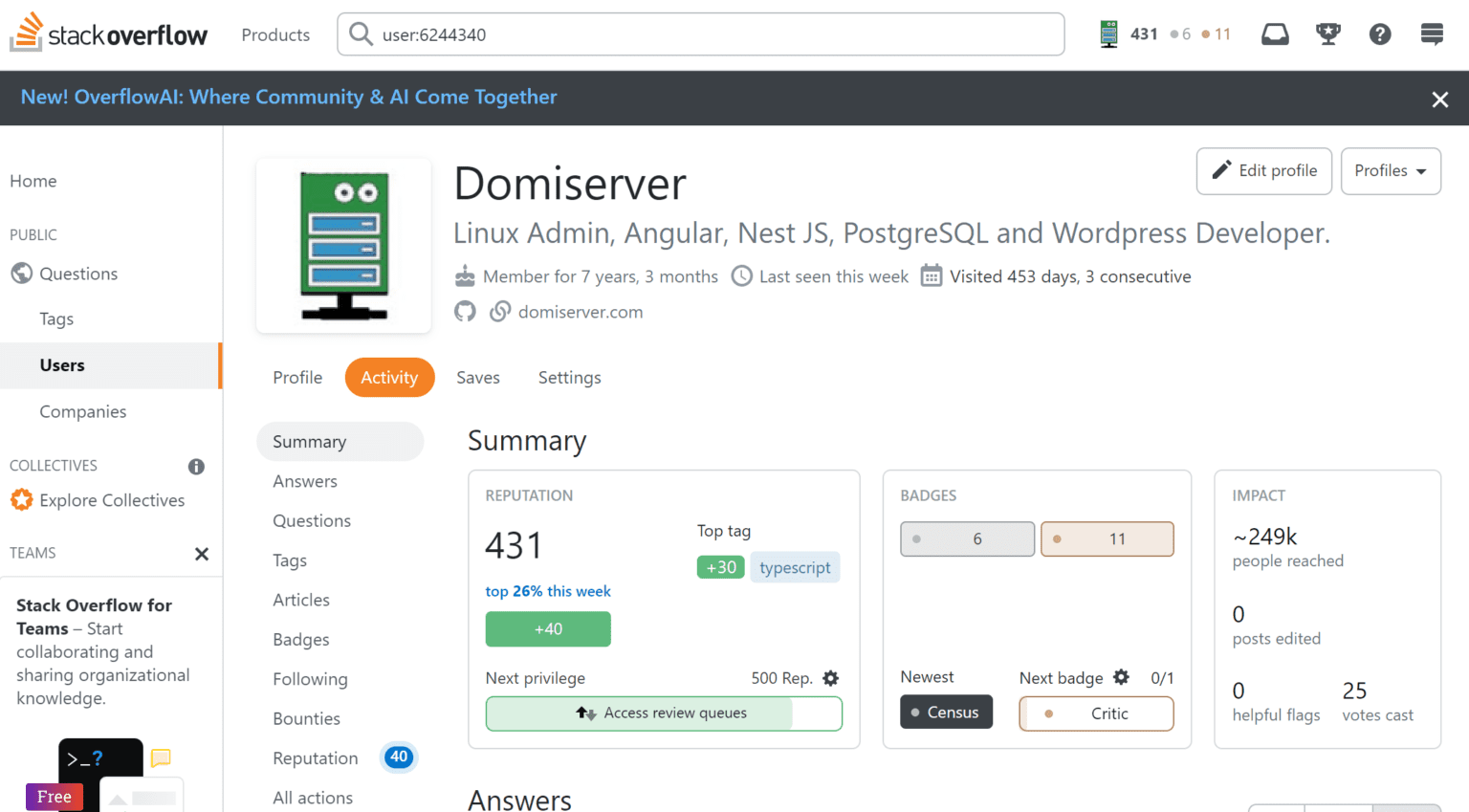This screenshot has height=812, width=1469.
Task: Open the Products menu
Action: (x=275, y=35)
